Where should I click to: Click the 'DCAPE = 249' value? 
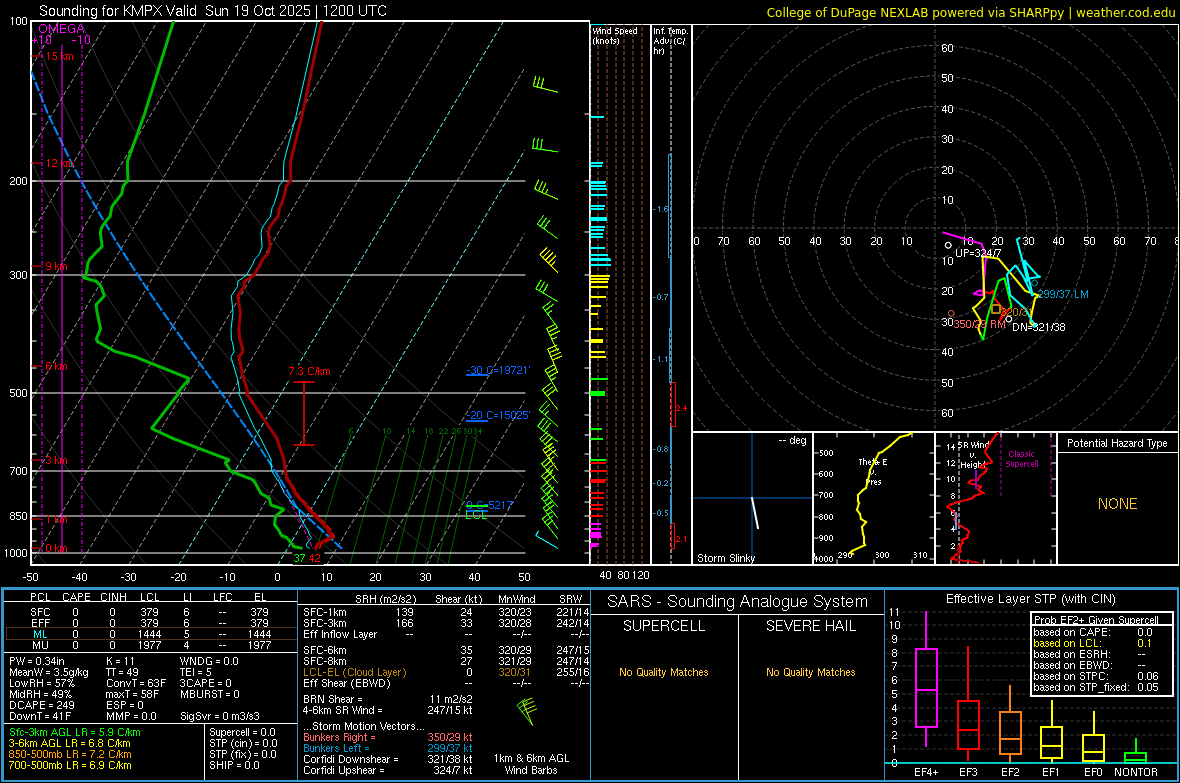(41, 705)
